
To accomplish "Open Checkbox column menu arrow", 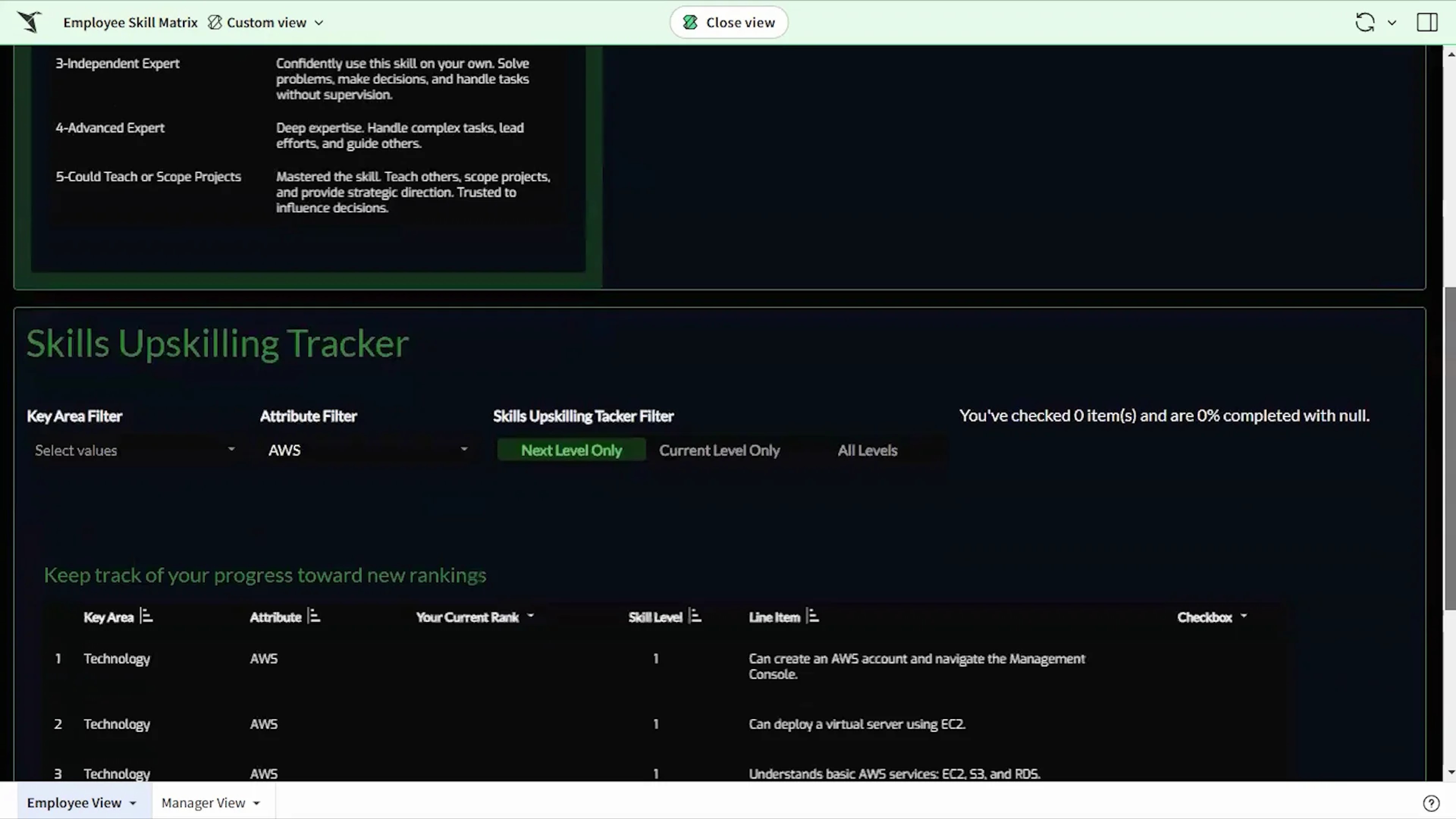I will (1244, 616).
